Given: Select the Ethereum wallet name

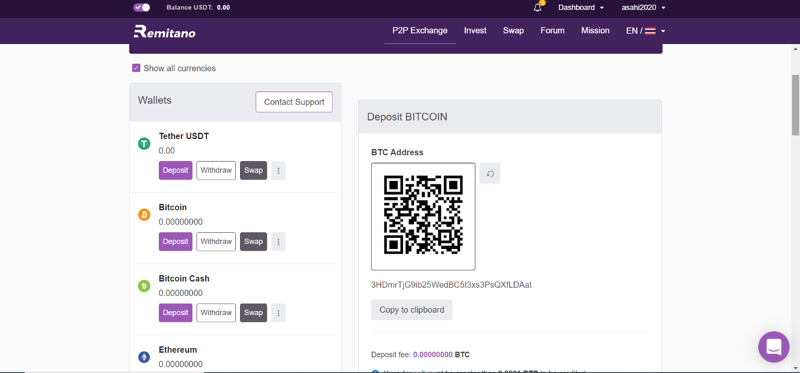Looking at the screenshot, I should coord(178,350).
